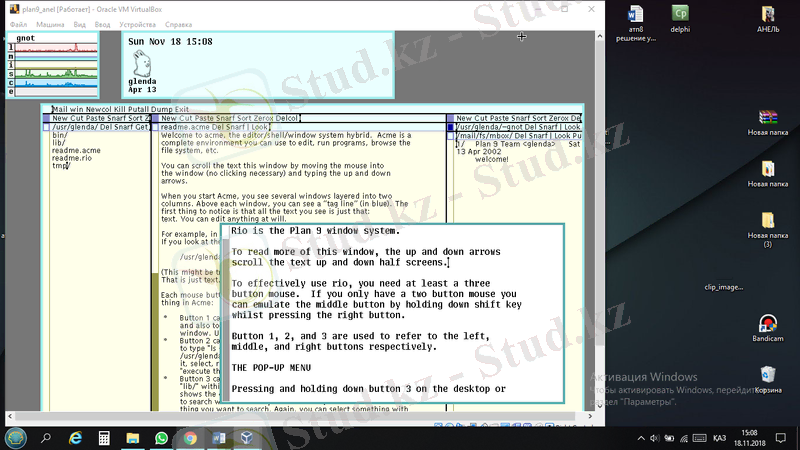Image resolution: width=800 pixels, height=450 pixels.
Task: Click Look in the readme.acme window tag
Action: coord(259,127)
